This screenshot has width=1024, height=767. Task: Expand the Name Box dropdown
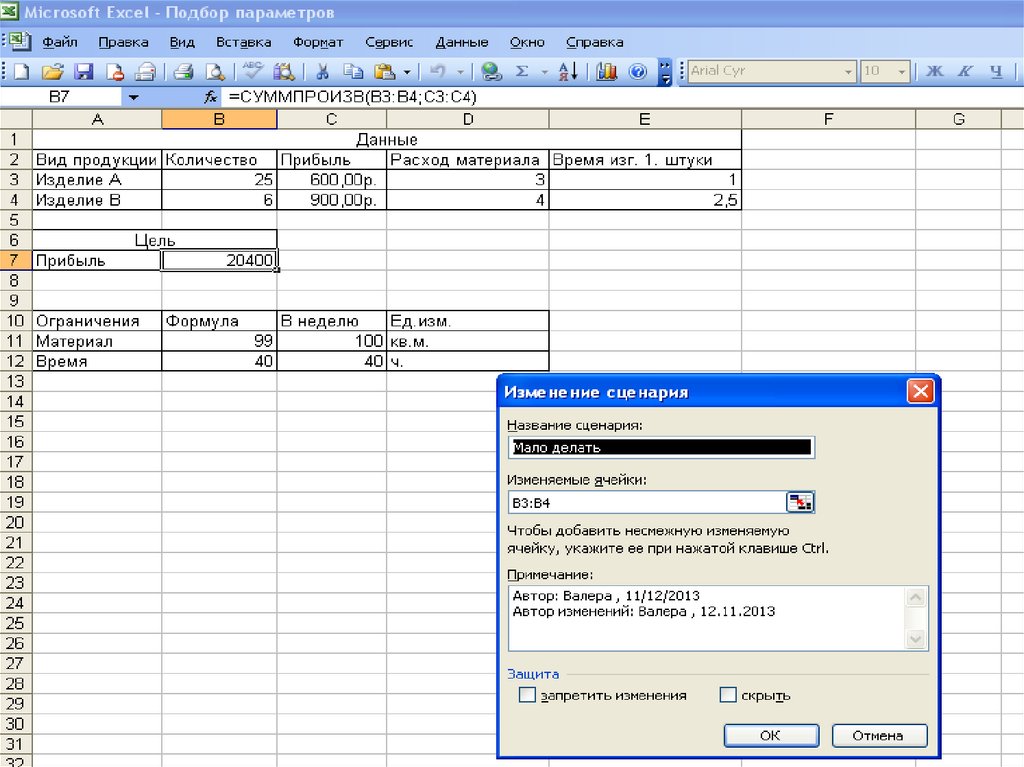tap(134, 97)
